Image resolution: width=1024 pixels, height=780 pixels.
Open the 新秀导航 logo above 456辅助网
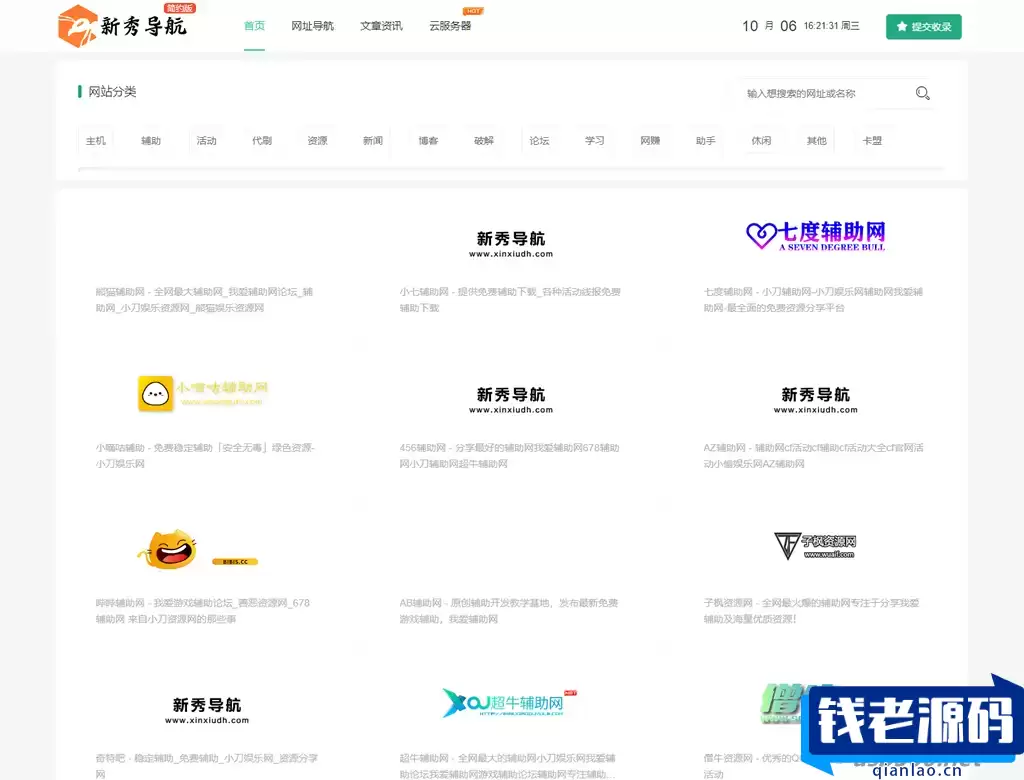tap(511, 400)
